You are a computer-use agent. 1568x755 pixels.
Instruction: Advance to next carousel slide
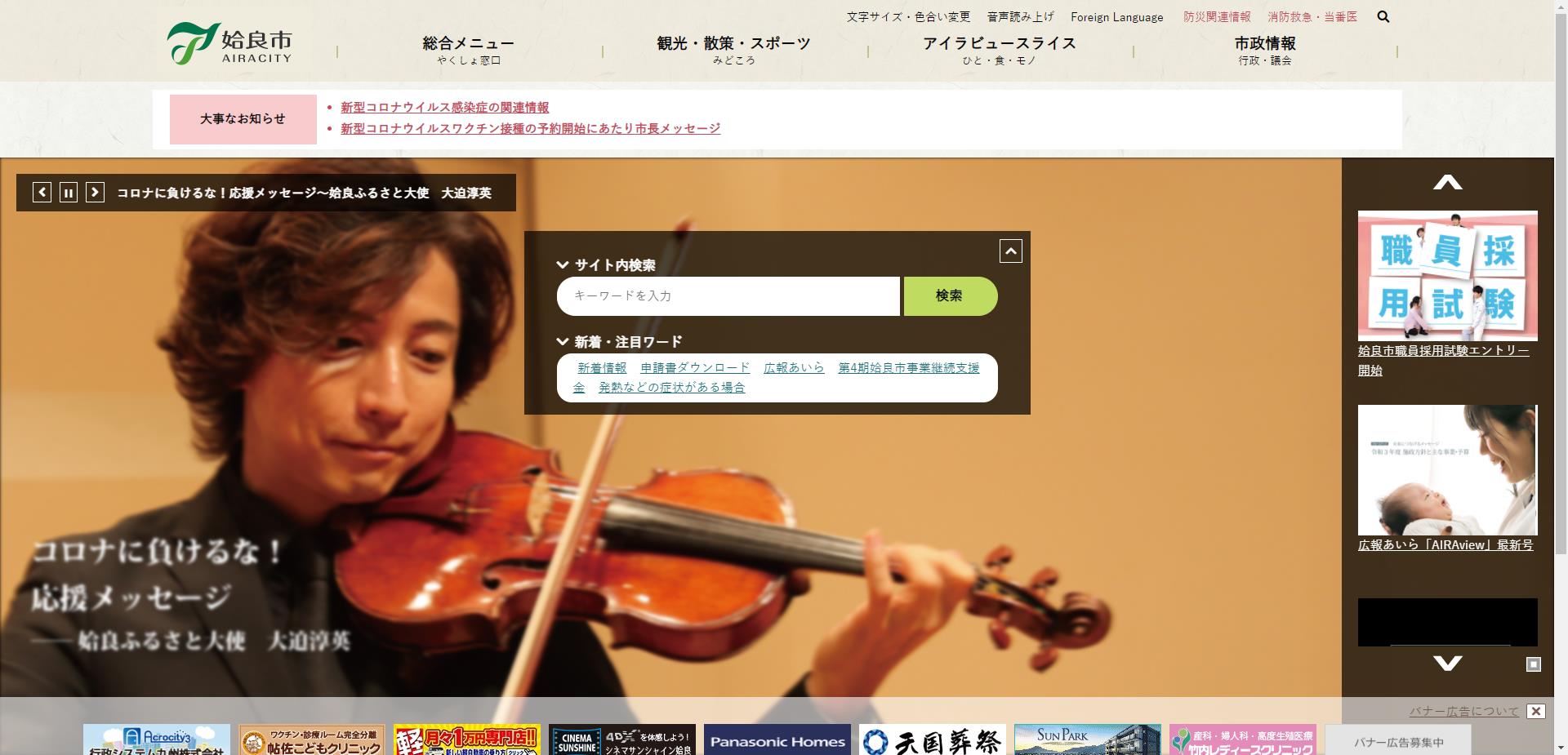pos(96,193)
